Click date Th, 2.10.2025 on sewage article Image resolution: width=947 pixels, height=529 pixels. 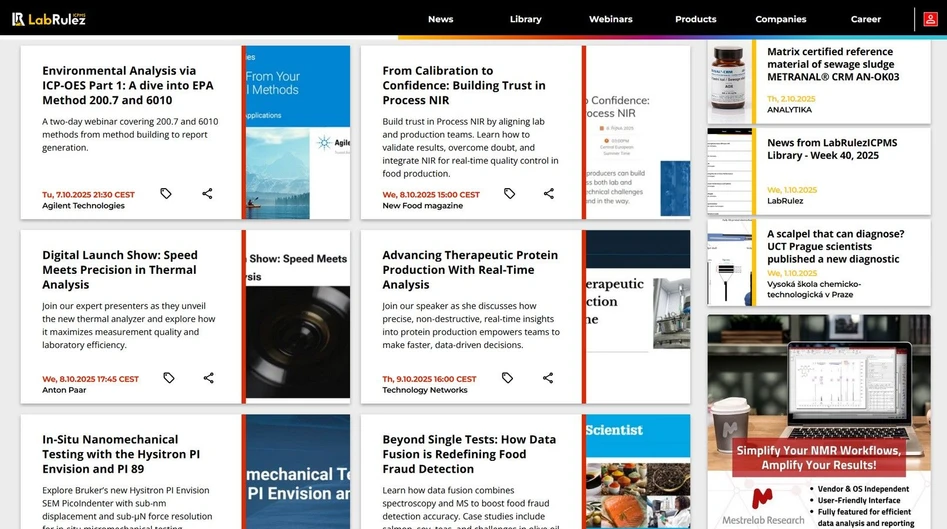pos(791,98)
